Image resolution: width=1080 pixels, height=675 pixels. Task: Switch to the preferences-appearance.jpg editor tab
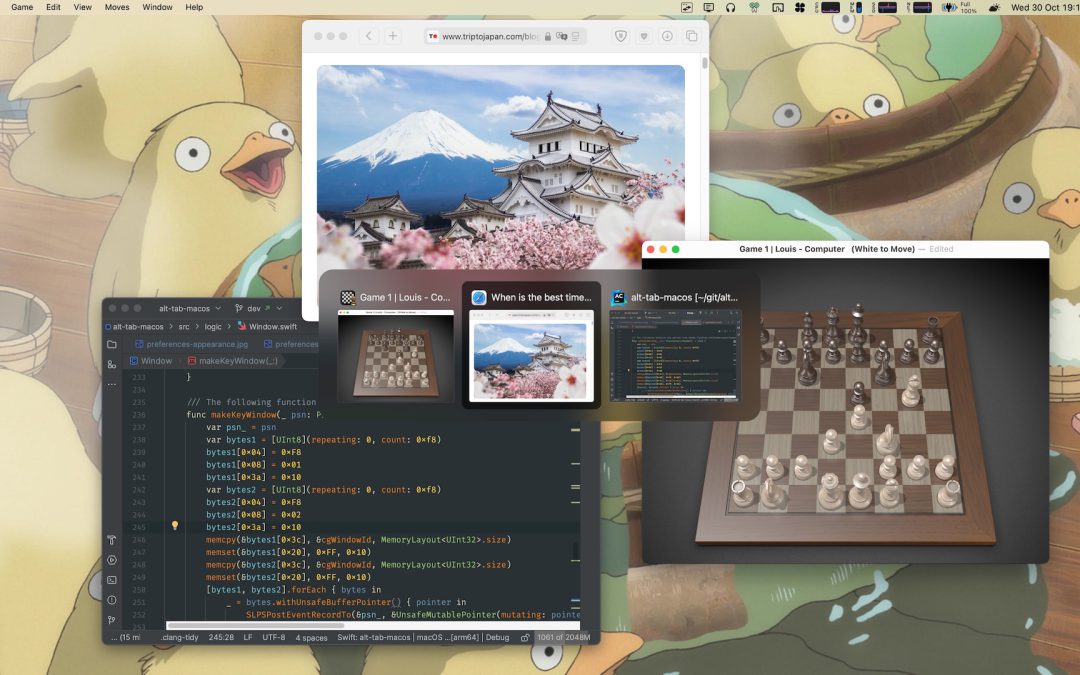190,344
